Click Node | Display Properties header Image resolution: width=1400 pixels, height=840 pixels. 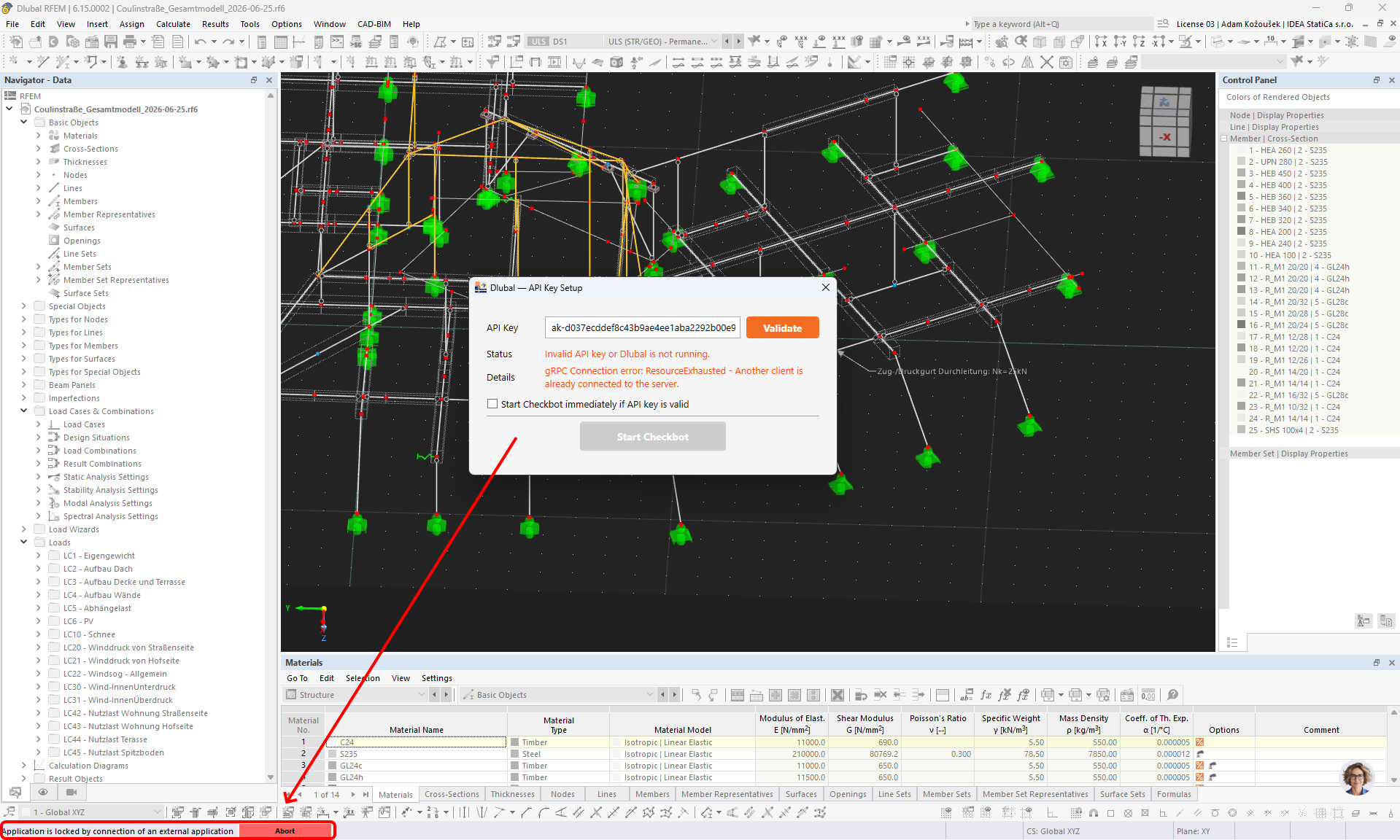pos(1276,115)
